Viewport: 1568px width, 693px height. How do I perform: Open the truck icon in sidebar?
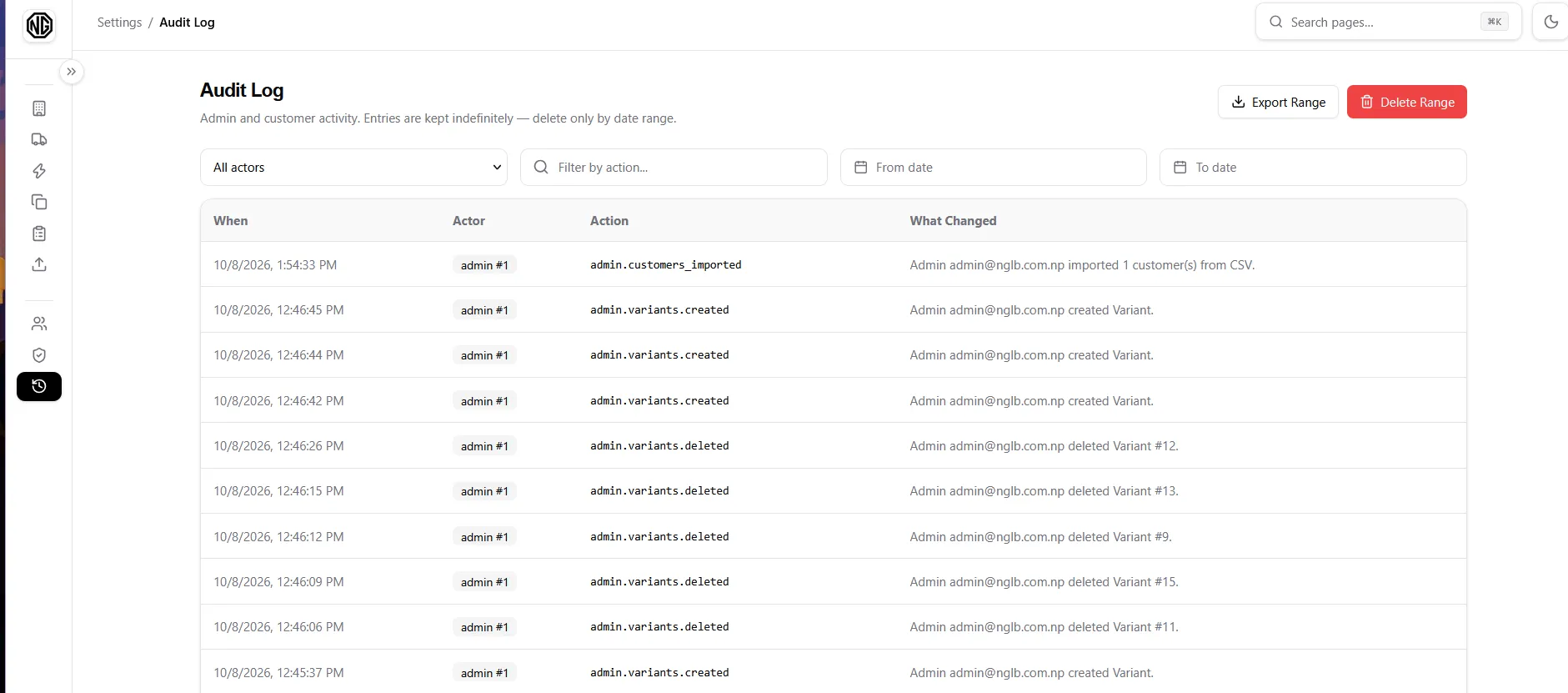(x=39, y=139)
